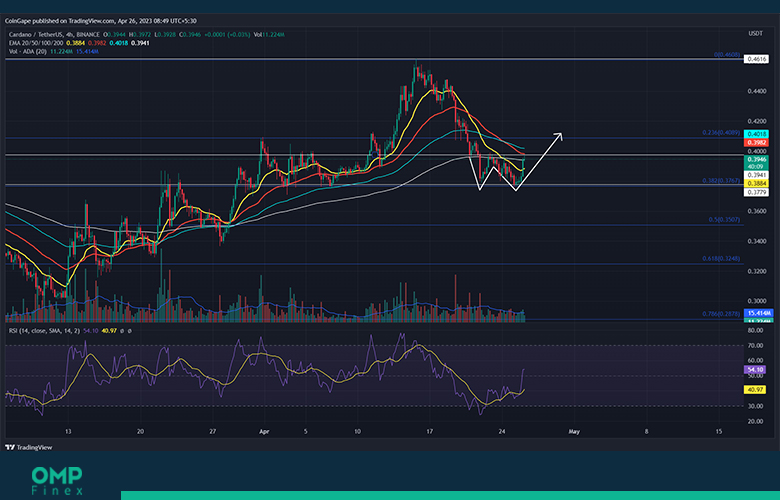Click the 20 date label on time axis
780x500 pixels.
pos(140,431)
